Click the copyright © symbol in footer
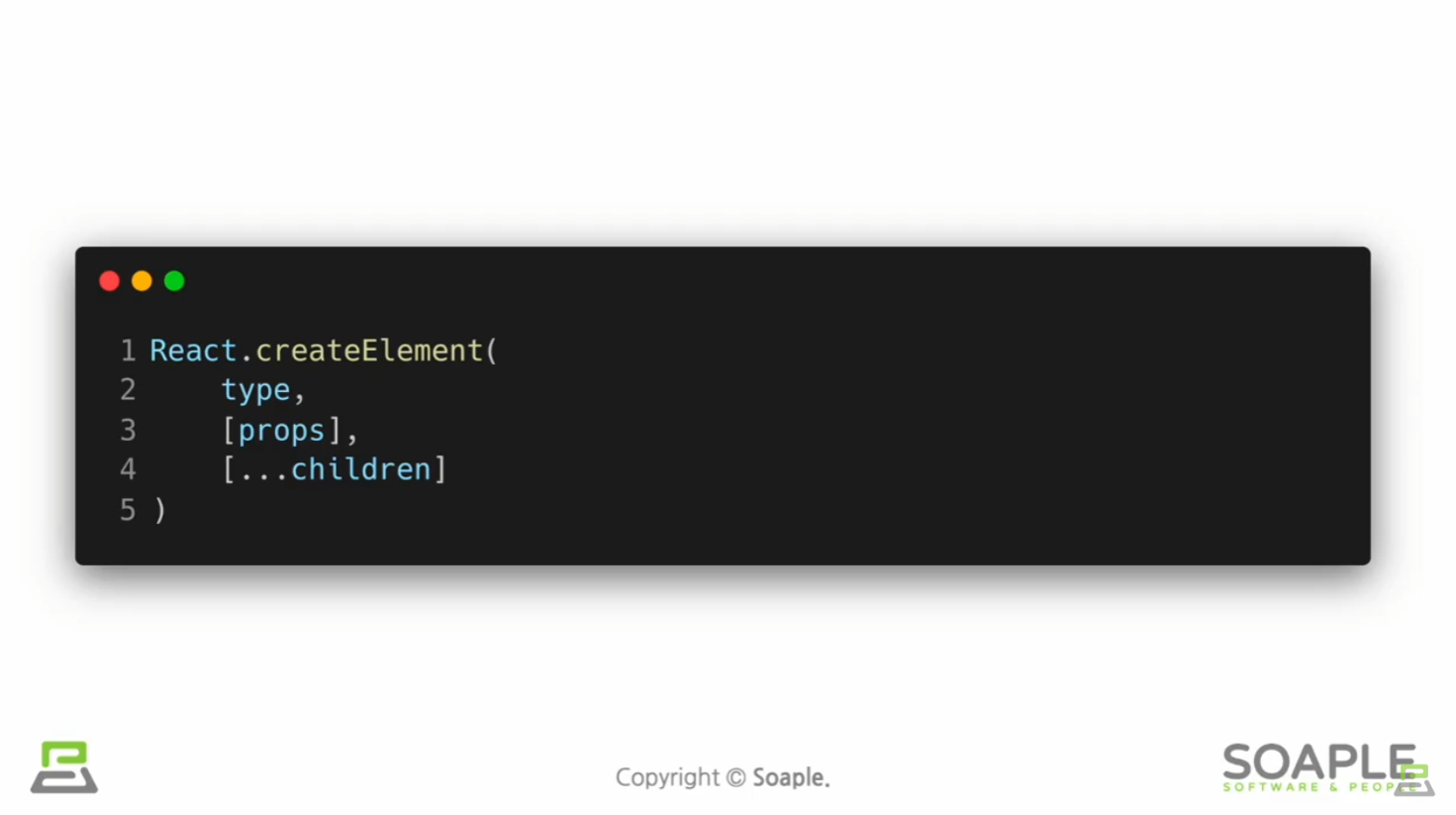 (x=735, y=777)
